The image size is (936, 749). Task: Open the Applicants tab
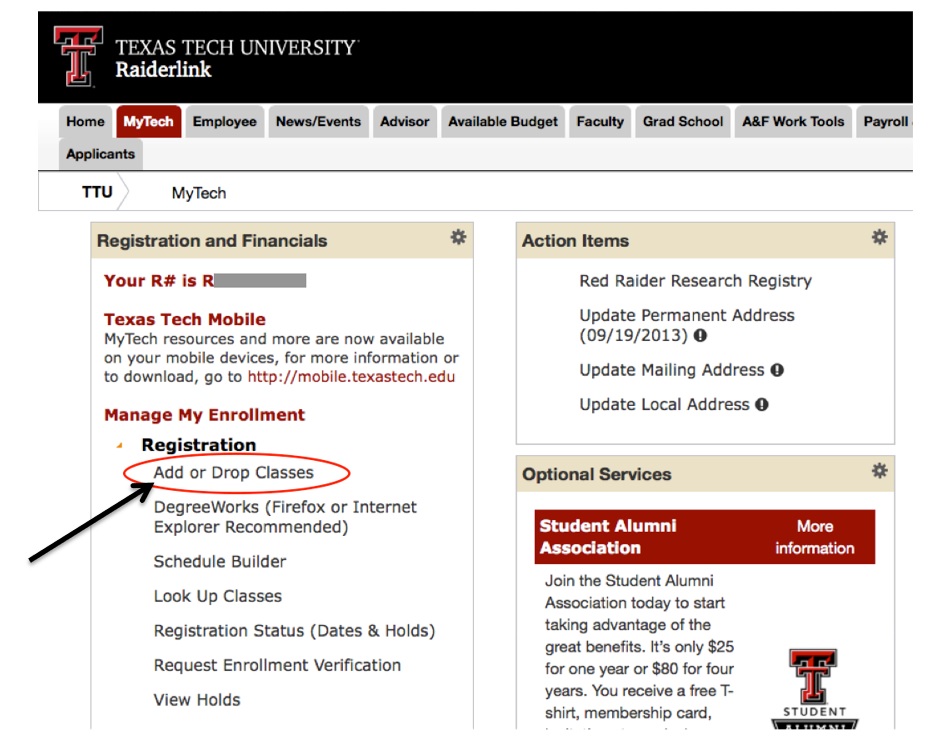[100, 154]
